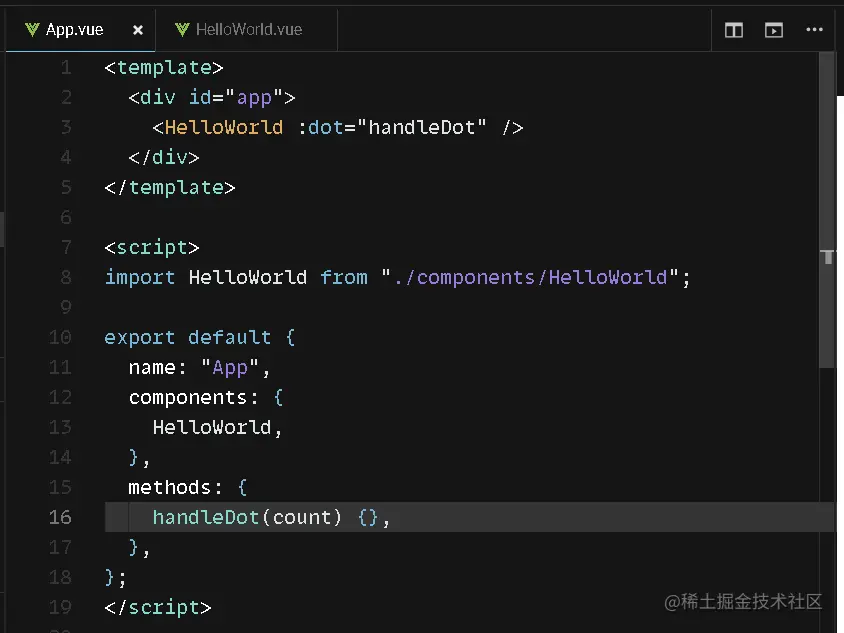Open the preview pane icon

click(774, 30)
